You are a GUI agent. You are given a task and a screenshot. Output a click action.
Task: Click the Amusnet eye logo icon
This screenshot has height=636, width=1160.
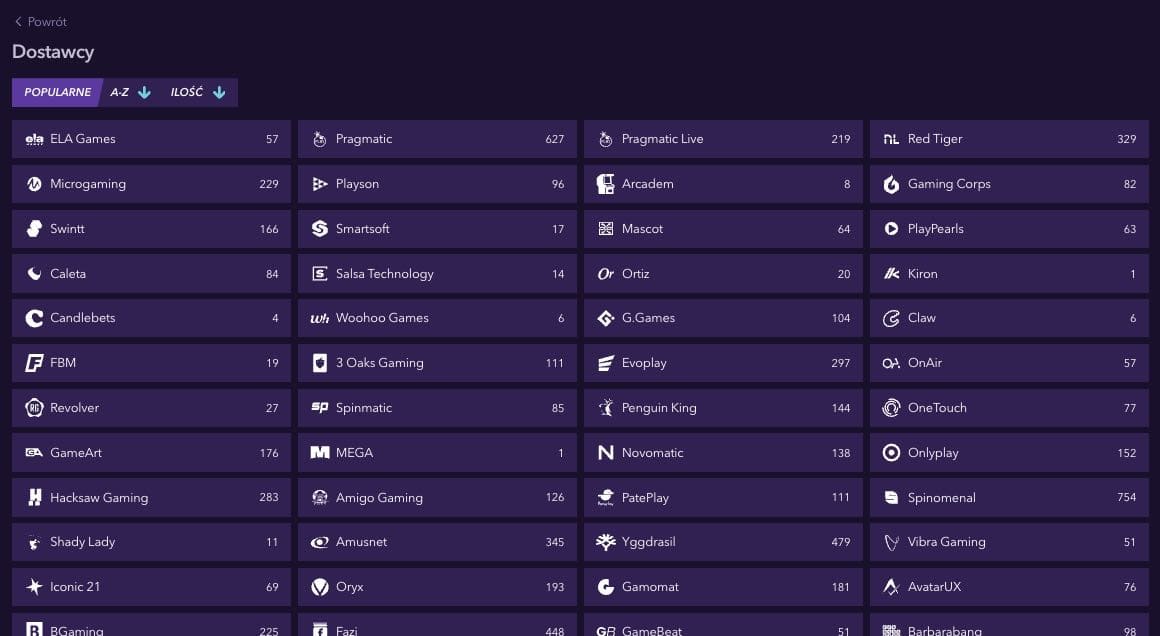coord(320,542)
